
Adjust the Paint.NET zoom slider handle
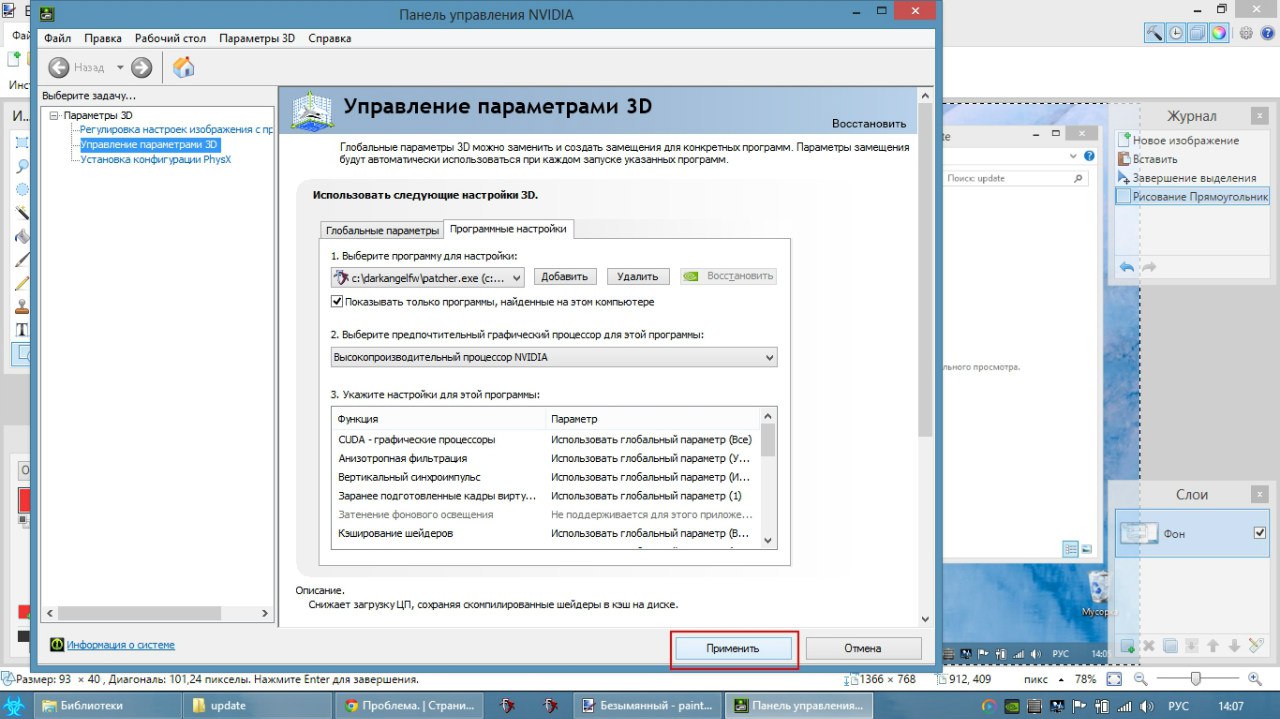(x=1194, y=679)
